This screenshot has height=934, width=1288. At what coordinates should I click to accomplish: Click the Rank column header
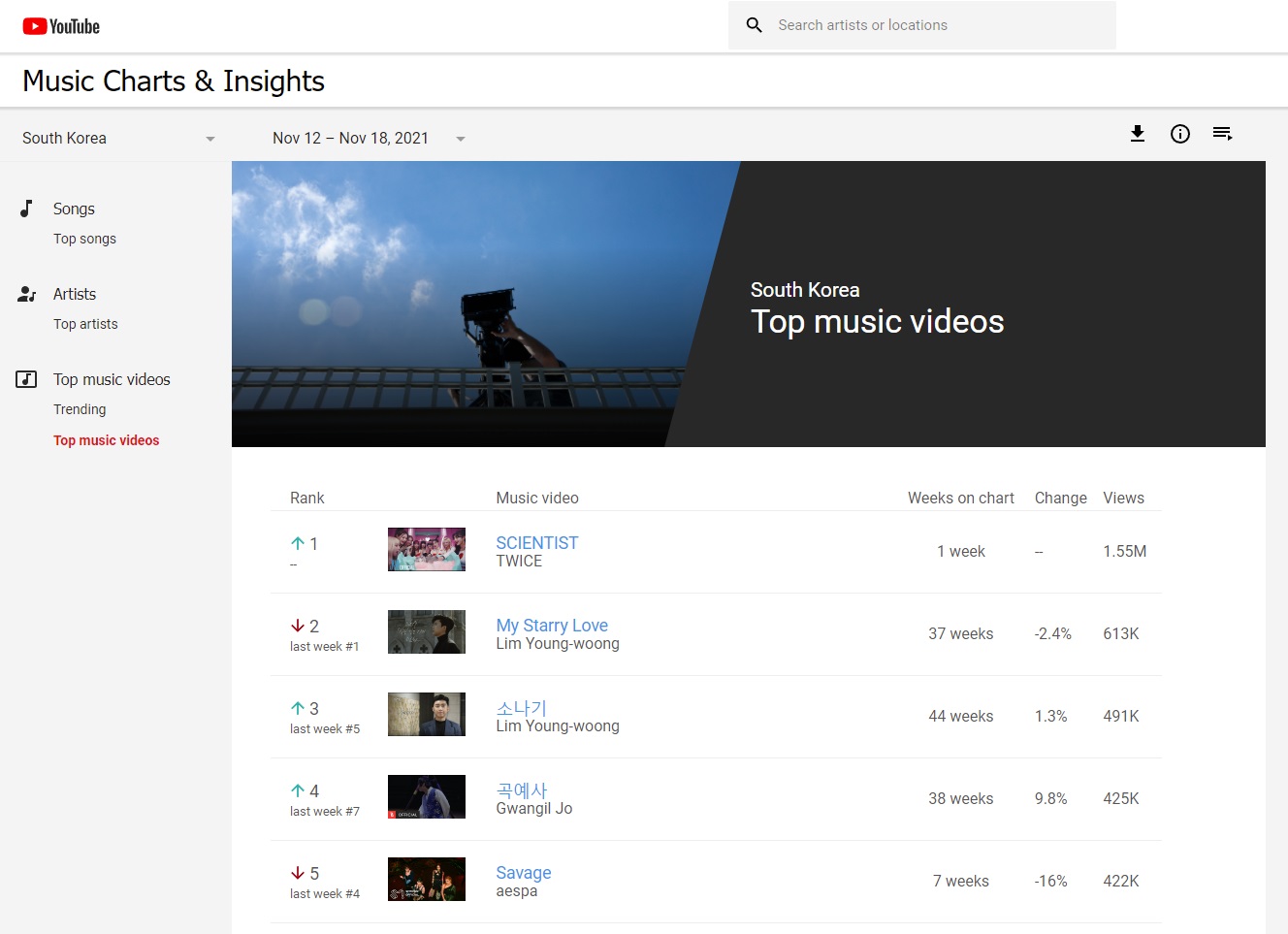(x=306, y=498)
